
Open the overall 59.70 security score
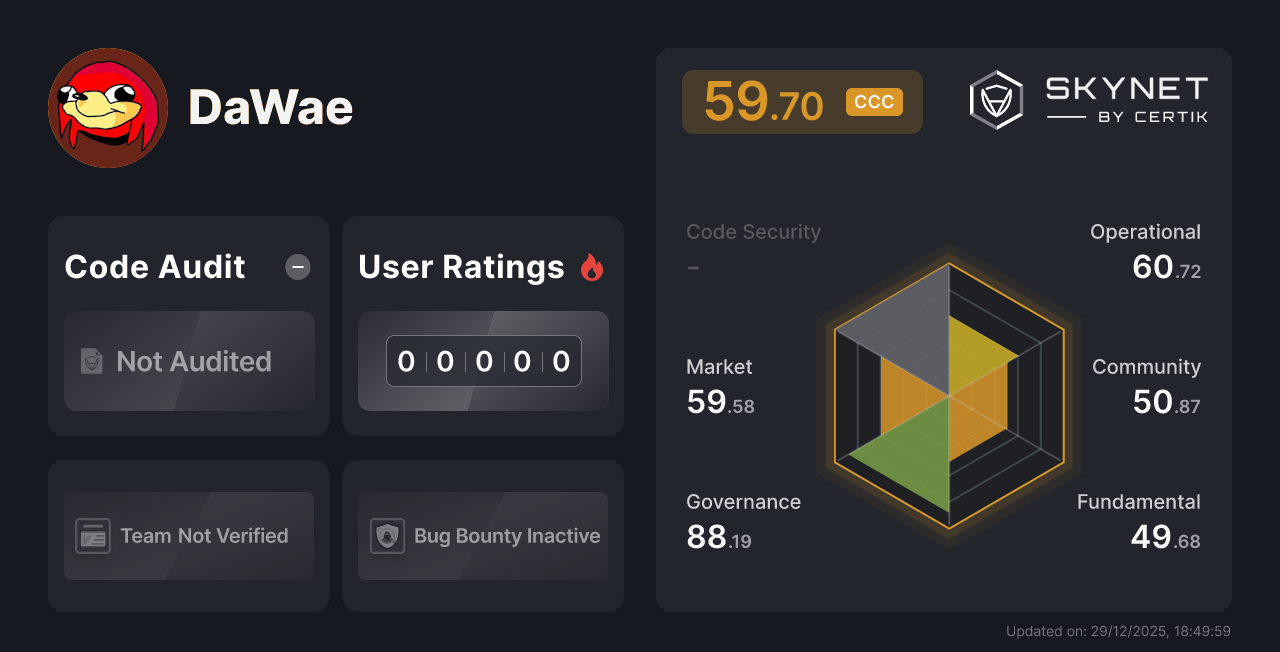[763, 101]
